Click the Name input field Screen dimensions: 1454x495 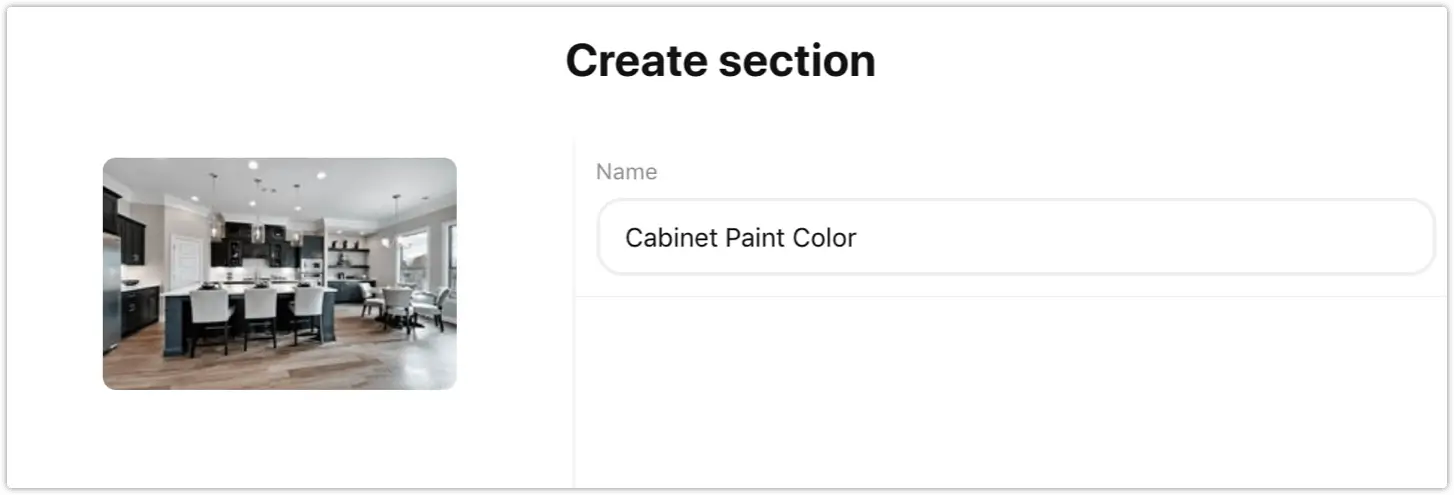pos(1016,237)
